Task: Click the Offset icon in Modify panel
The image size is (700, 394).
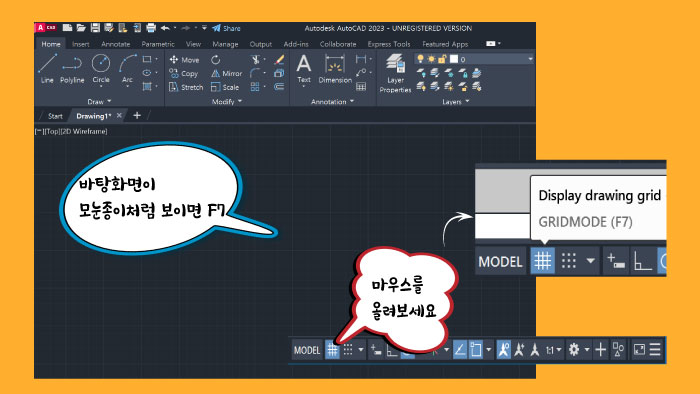Action: coord(279,87)
